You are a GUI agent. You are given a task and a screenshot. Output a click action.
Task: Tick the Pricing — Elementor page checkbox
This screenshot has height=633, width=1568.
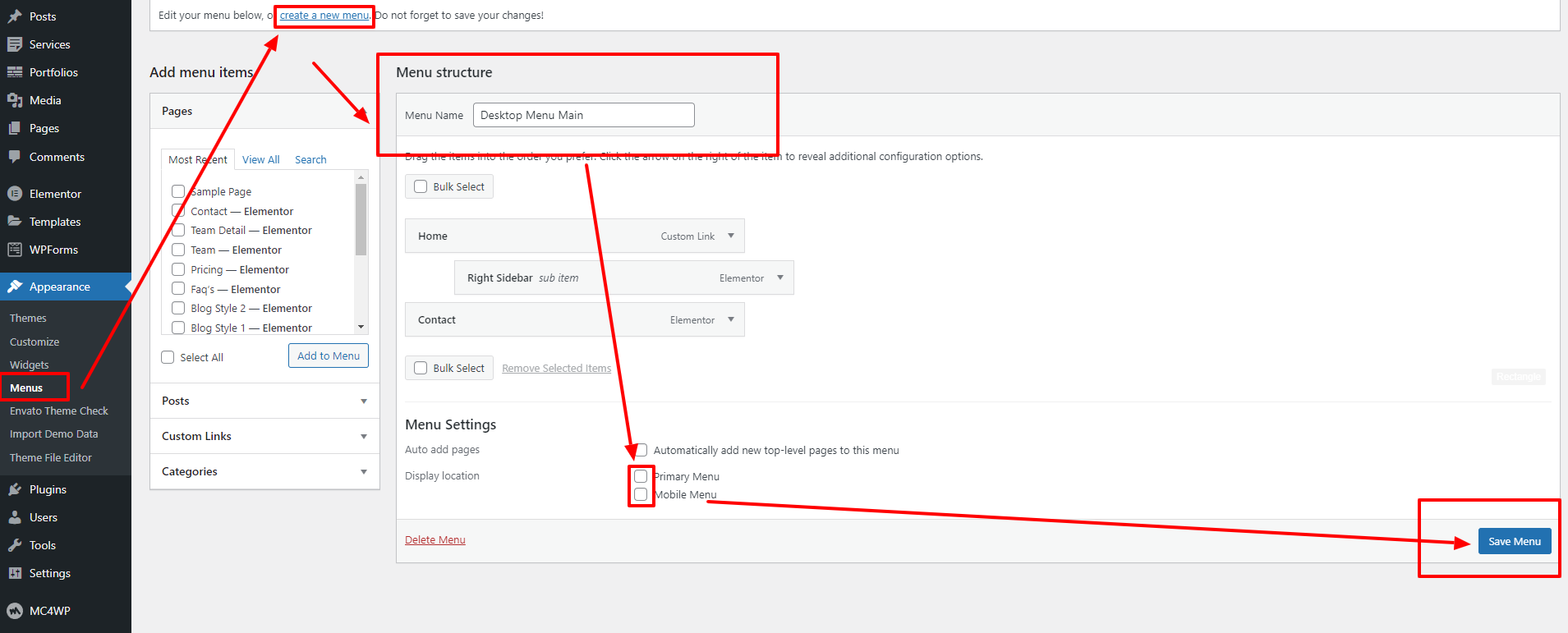(178, 269)
